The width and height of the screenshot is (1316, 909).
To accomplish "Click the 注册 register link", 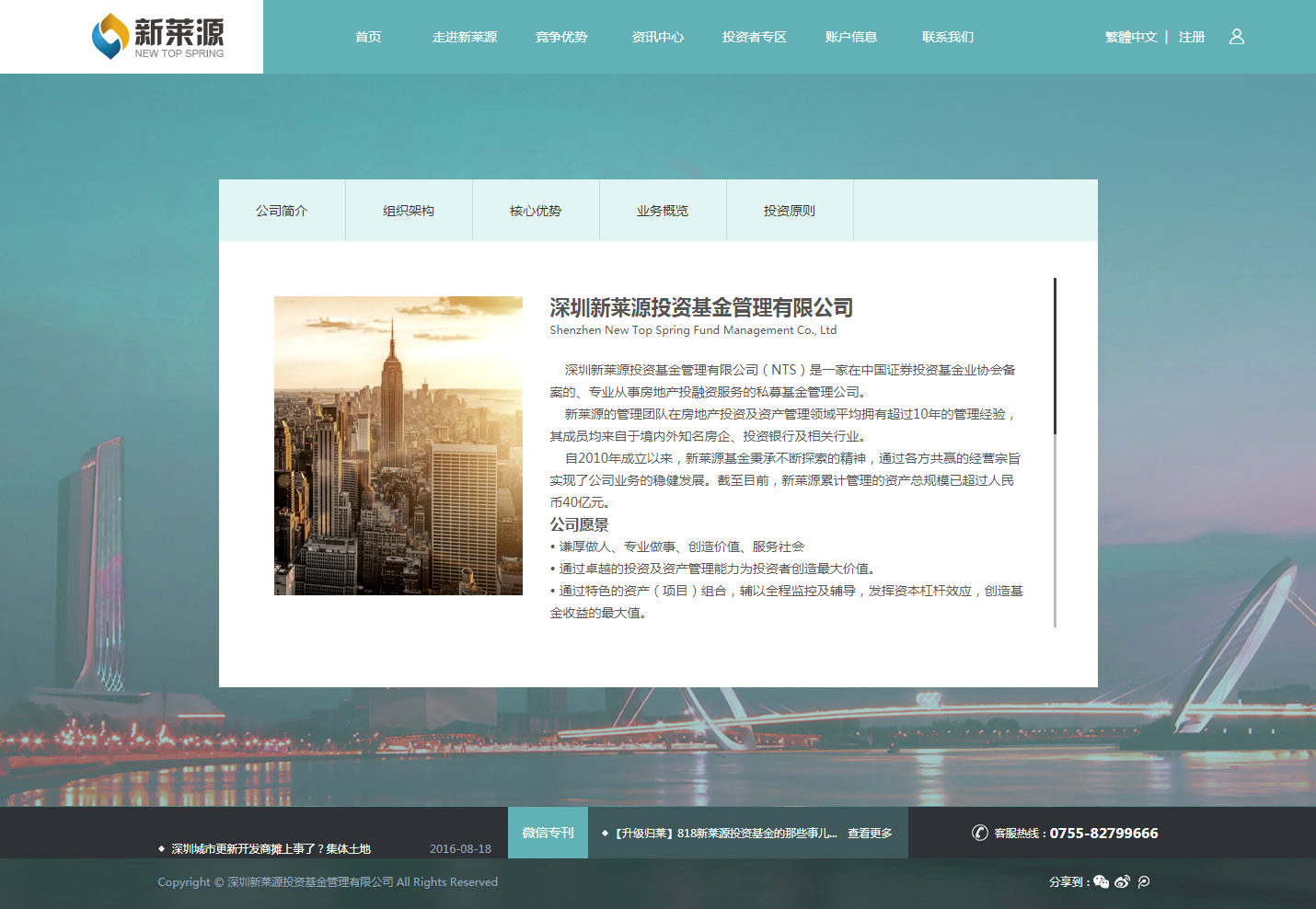I will (1192, 37).
